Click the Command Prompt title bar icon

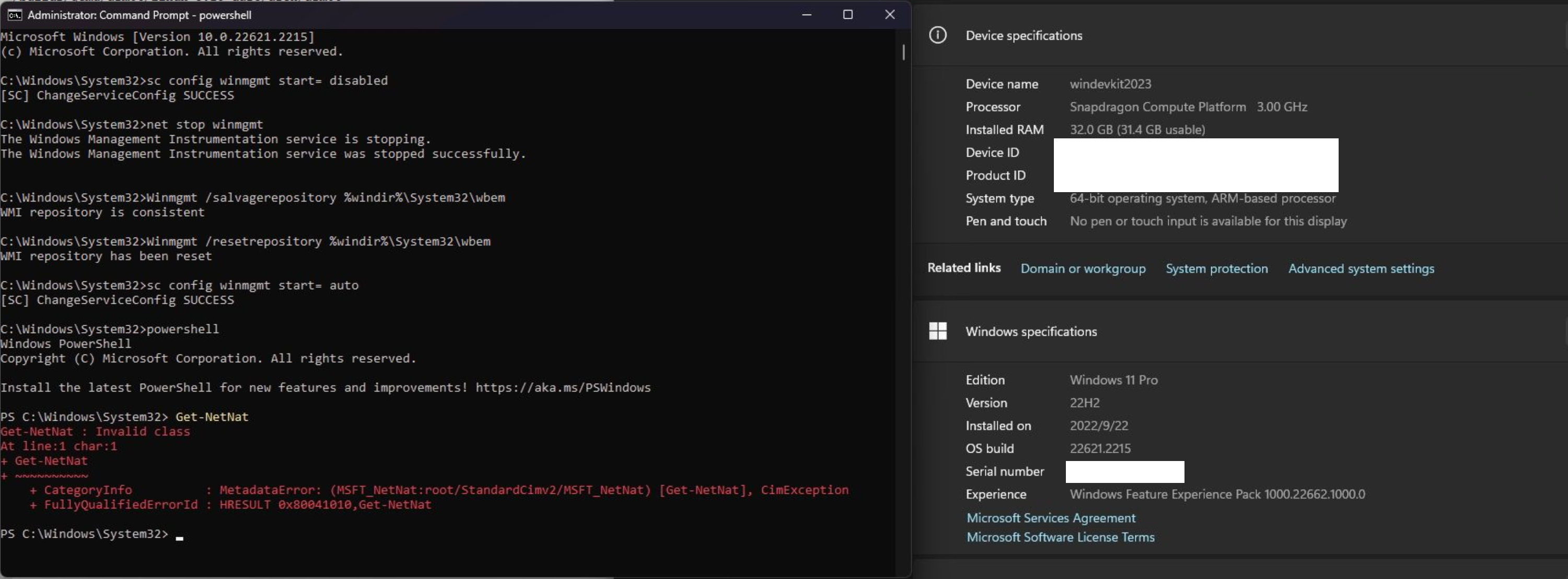tap(15, 15)
